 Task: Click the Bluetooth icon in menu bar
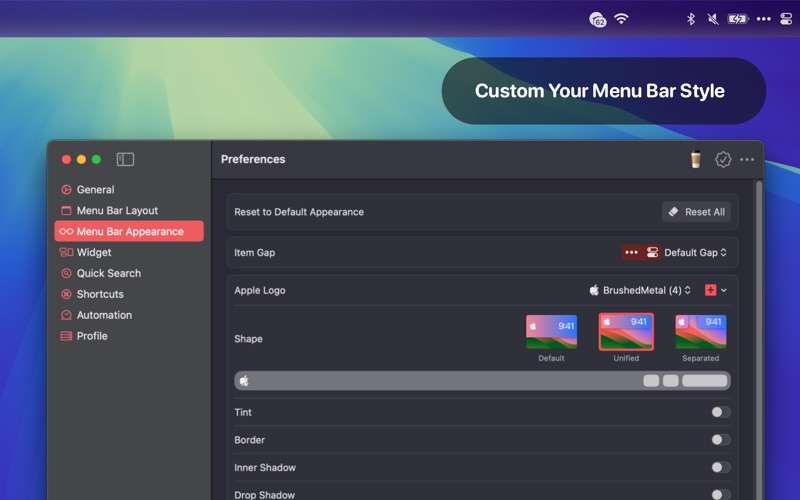[690, 19]
